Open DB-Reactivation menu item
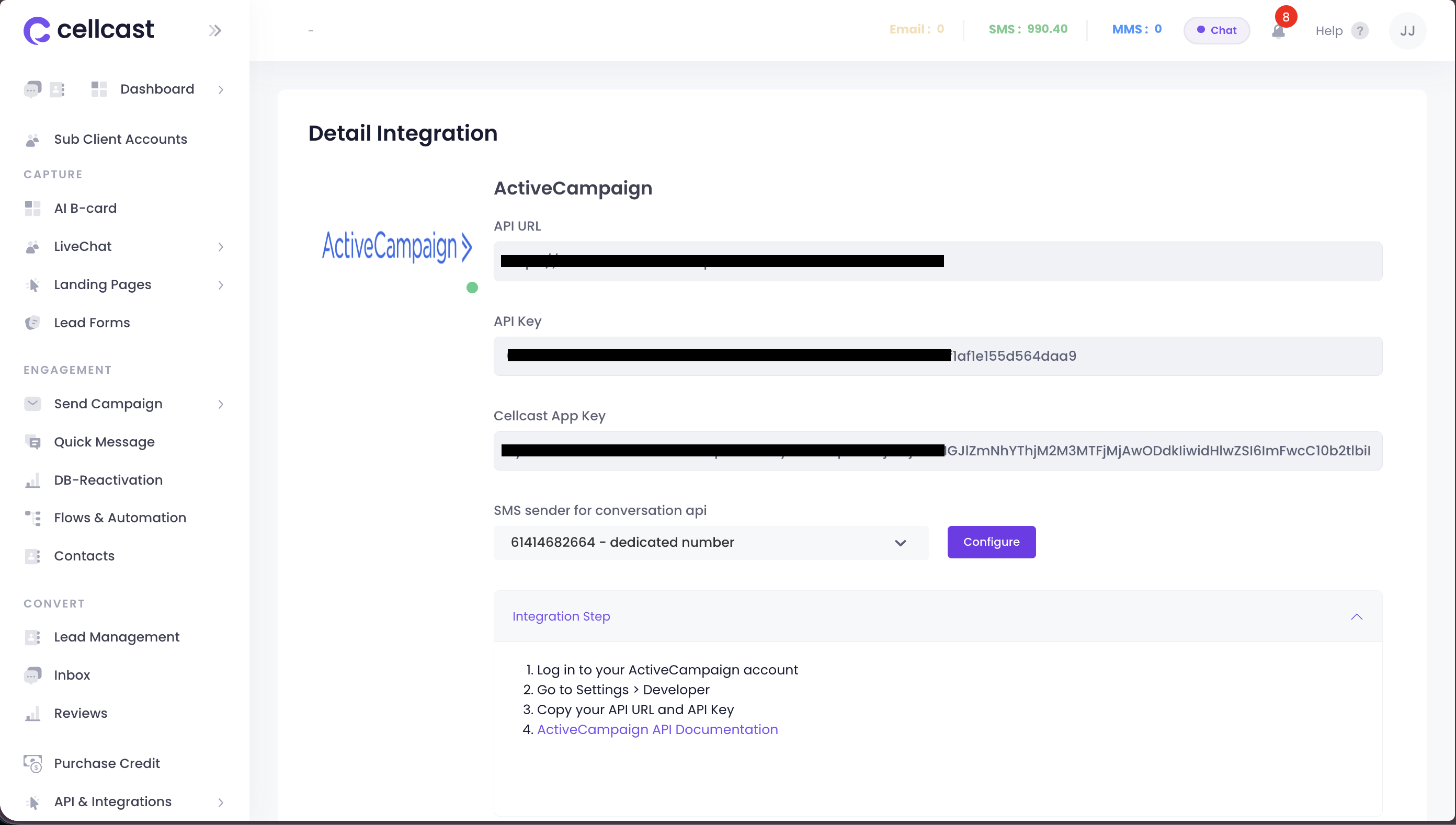 click(108, 480)
